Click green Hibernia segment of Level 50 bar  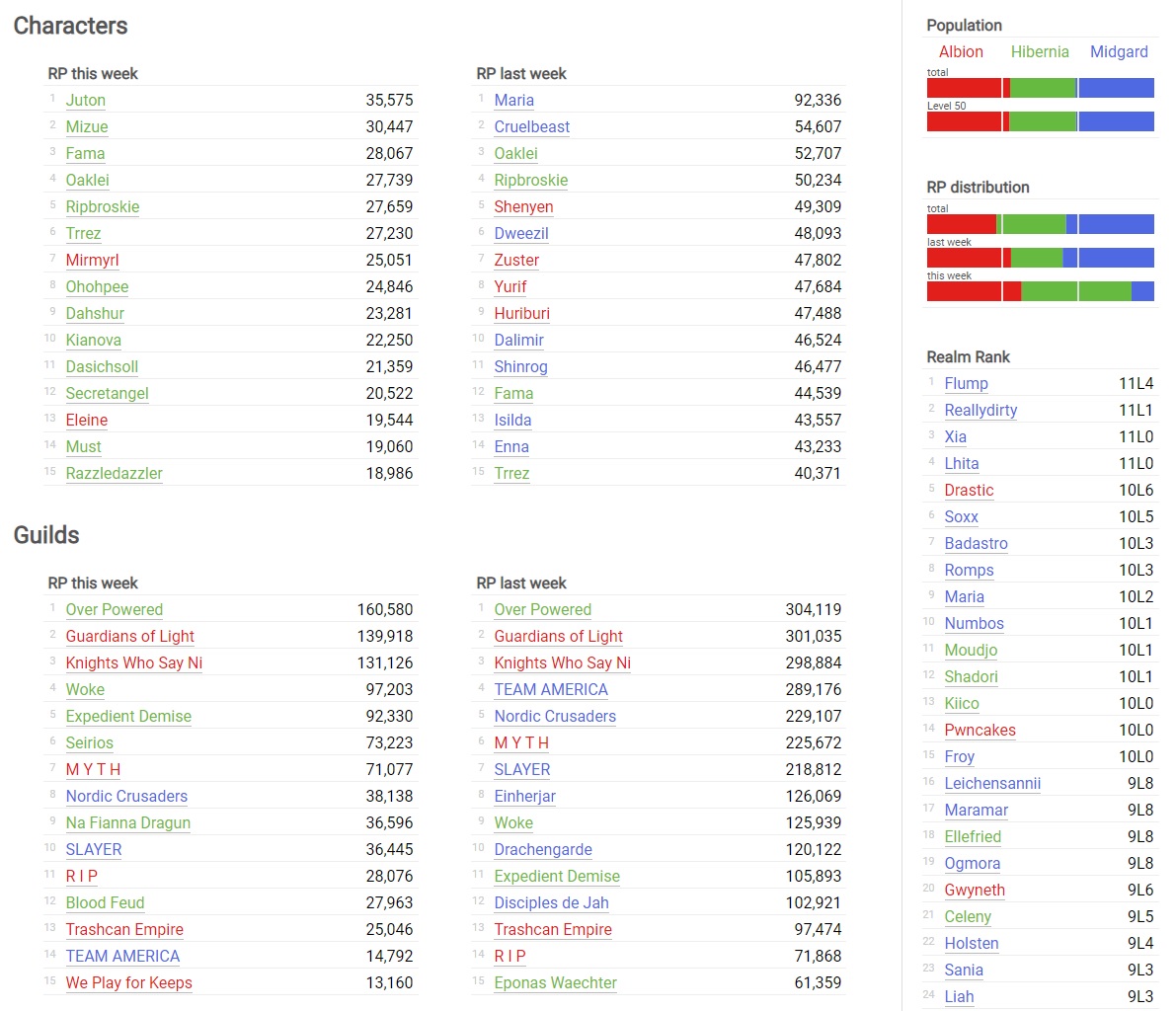tap(1043, 121)
